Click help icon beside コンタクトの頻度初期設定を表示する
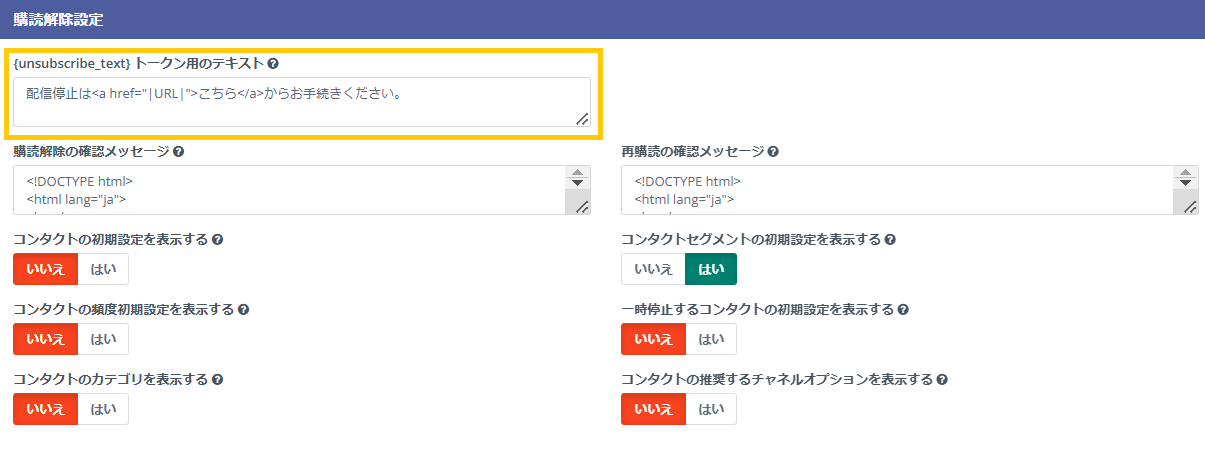 point(244,310)
